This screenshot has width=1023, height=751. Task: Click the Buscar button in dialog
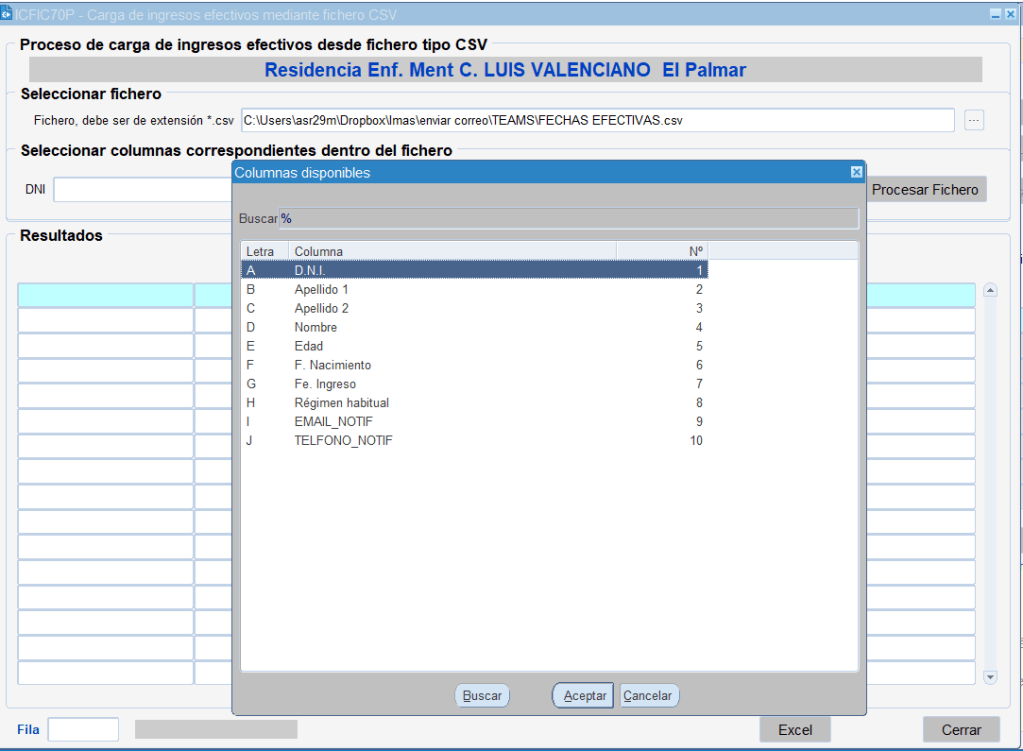coord(482,696)
